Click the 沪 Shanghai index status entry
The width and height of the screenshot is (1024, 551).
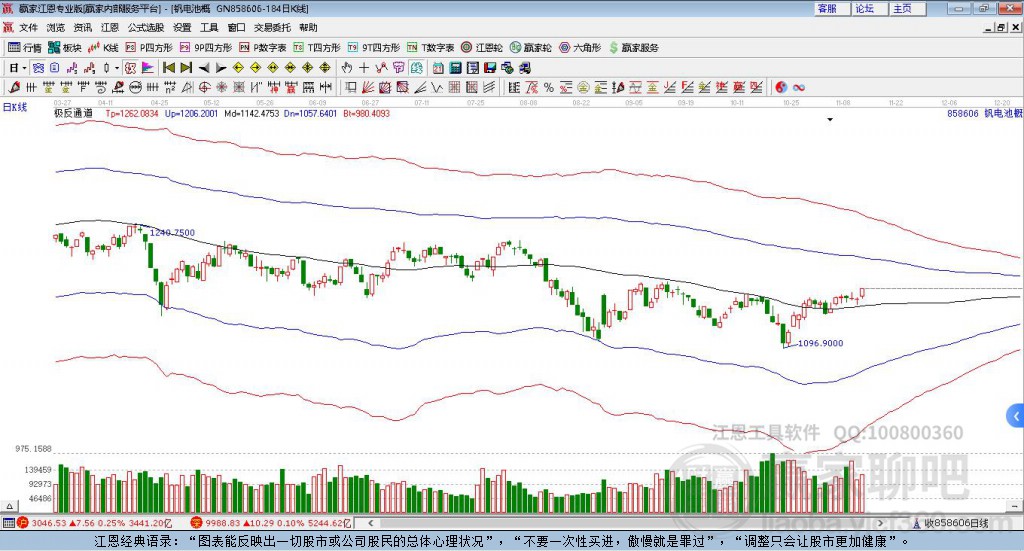pos(95,523)
